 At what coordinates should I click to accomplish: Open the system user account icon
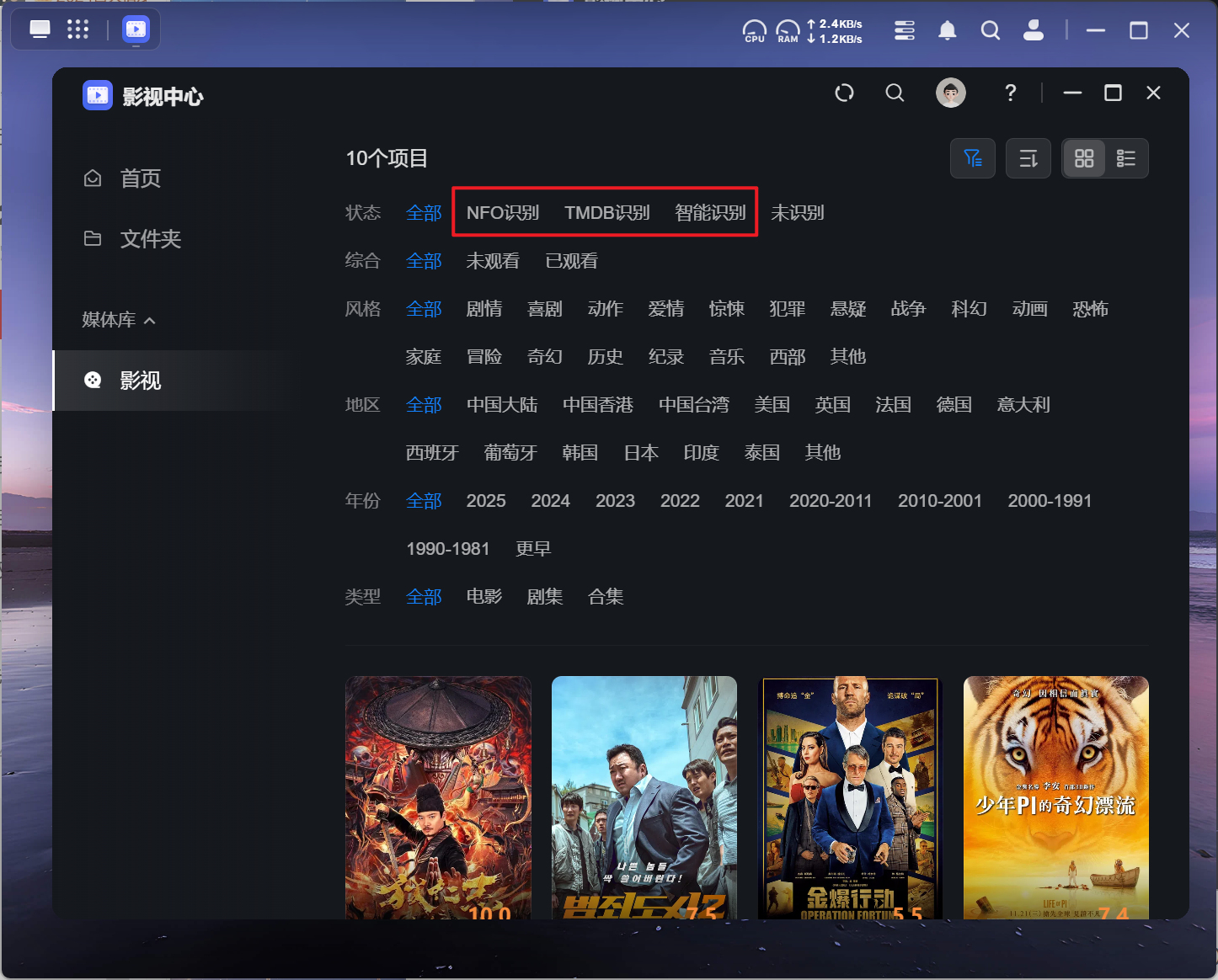coord(1034,31)
